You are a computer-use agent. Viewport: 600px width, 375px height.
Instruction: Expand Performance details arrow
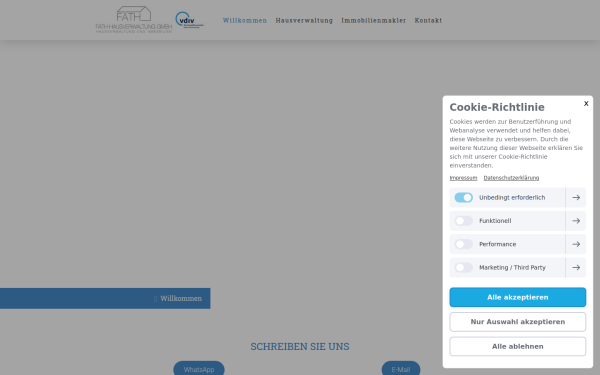pyautogui.click(x=576, y=244)
